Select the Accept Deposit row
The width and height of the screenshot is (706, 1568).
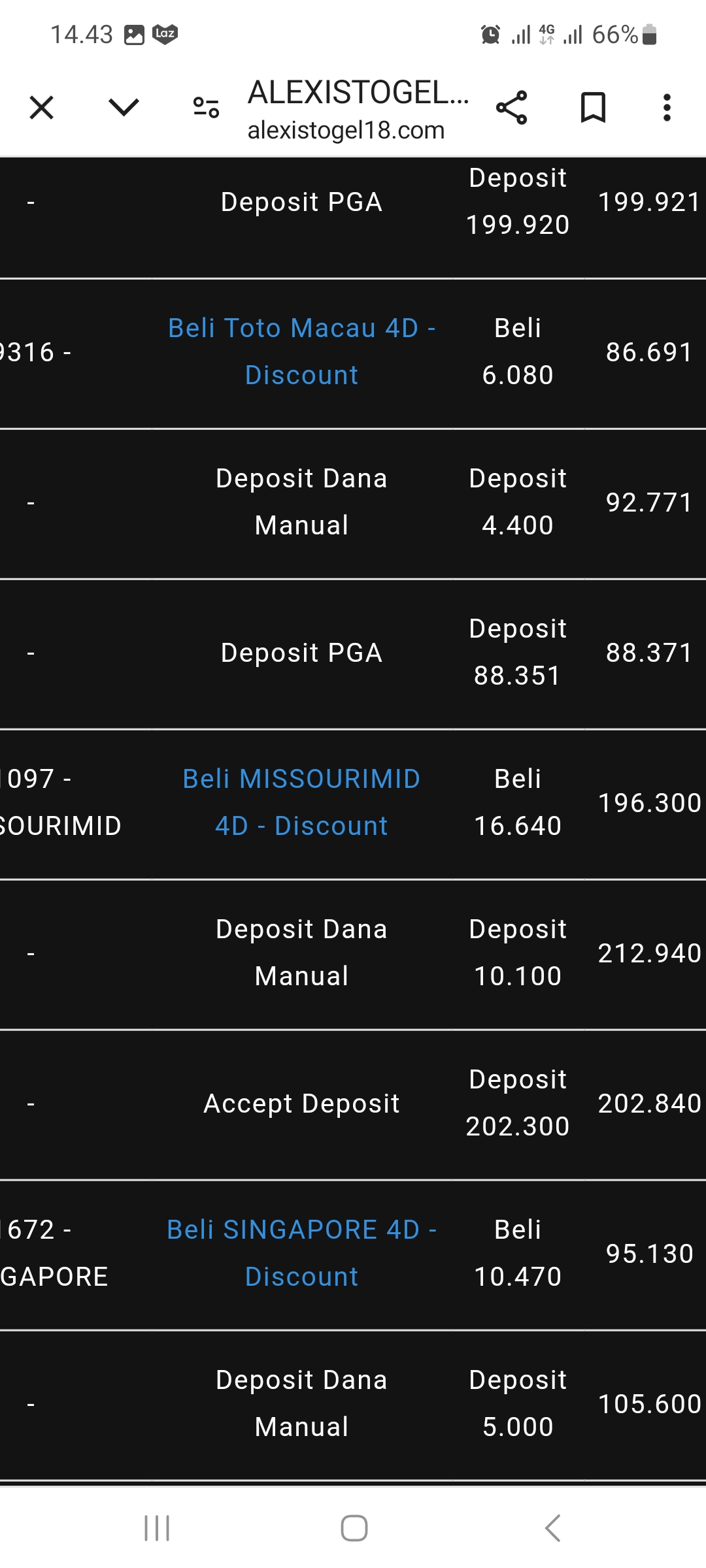coord(301,1104)
